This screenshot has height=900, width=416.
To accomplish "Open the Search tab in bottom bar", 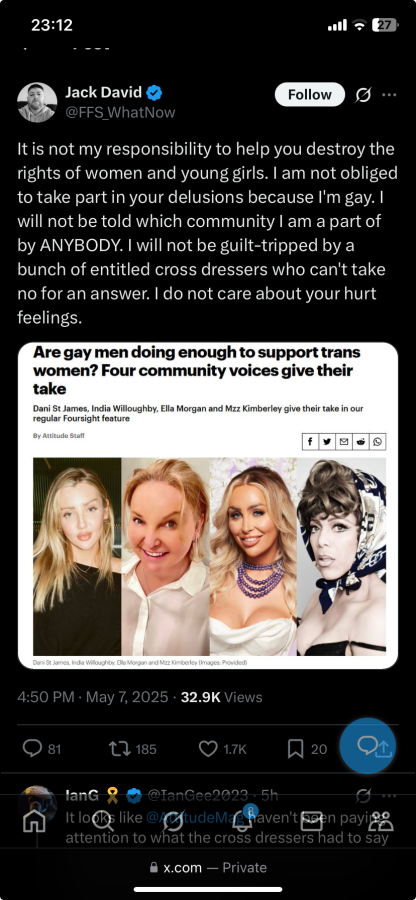I will coord(103,821).
